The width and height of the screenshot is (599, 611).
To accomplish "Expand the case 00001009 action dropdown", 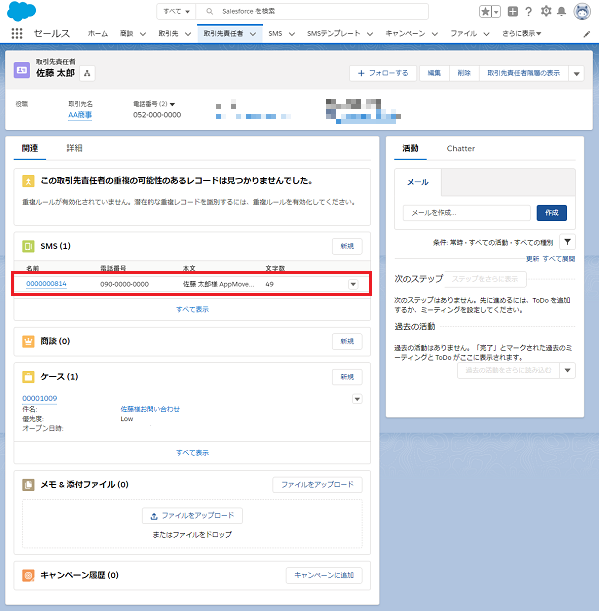I will 357,399.
